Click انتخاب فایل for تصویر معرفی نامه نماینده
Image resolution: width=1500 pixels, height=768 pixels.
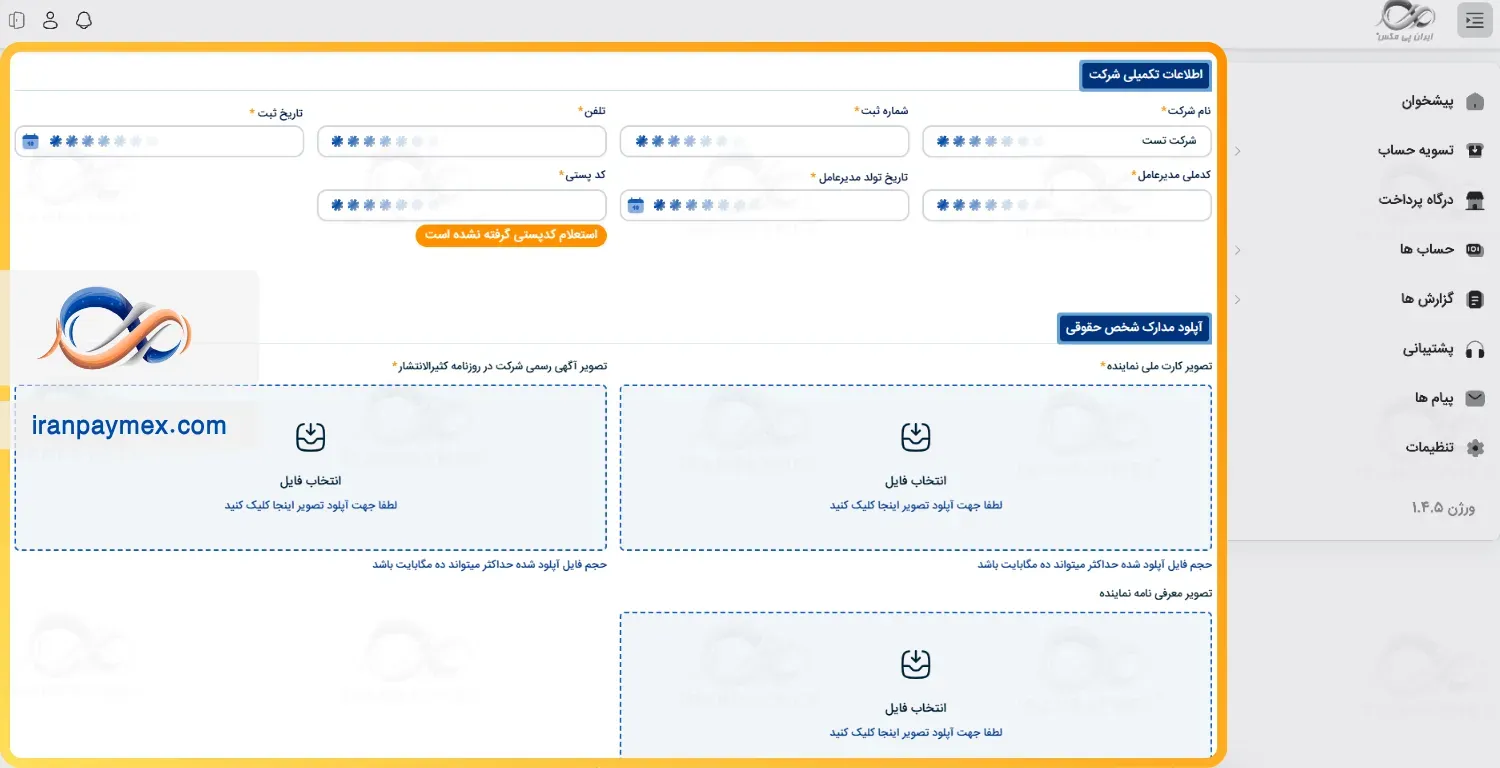click(916, 708)
